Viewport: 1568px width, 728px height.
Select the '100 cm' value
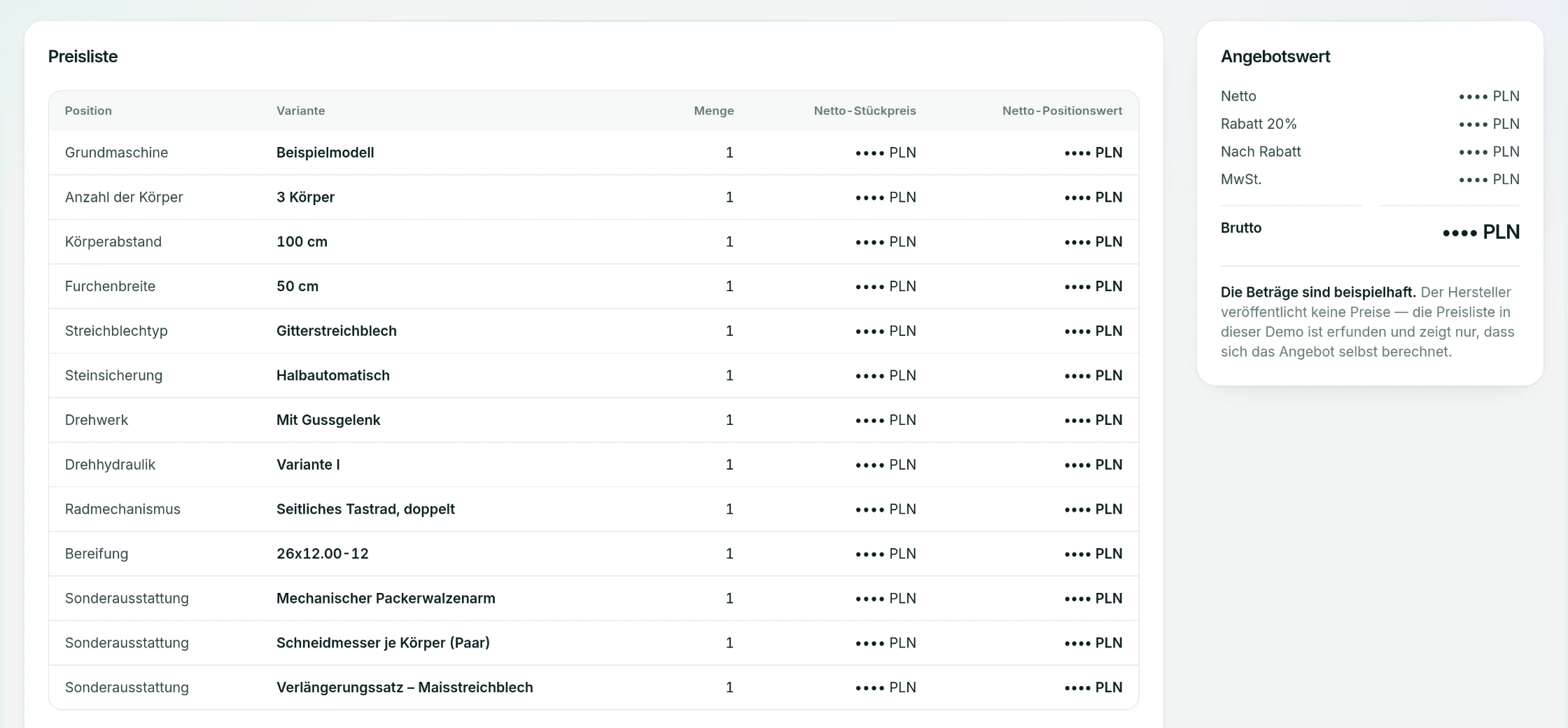click(x=302, y=241)
